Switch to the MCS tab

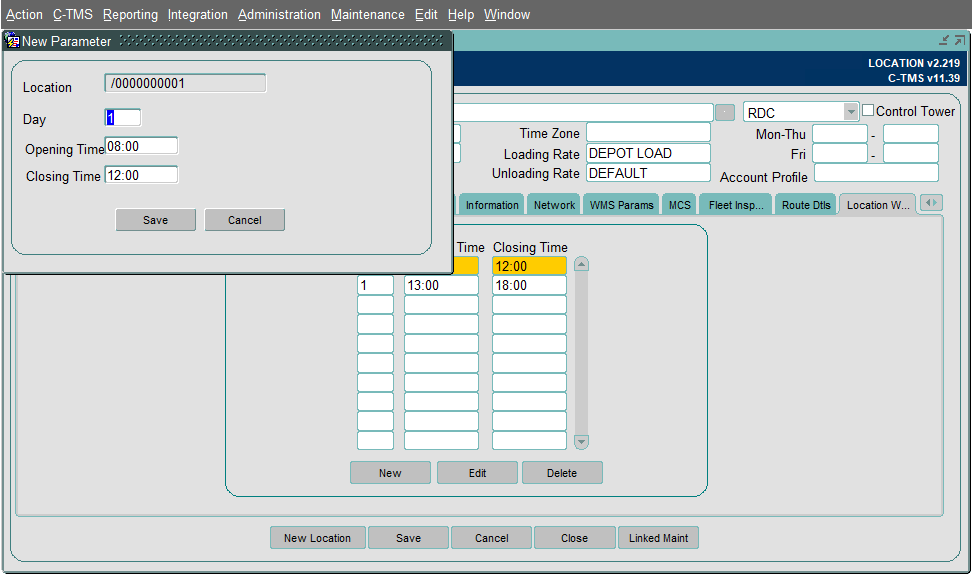(679, 205)
